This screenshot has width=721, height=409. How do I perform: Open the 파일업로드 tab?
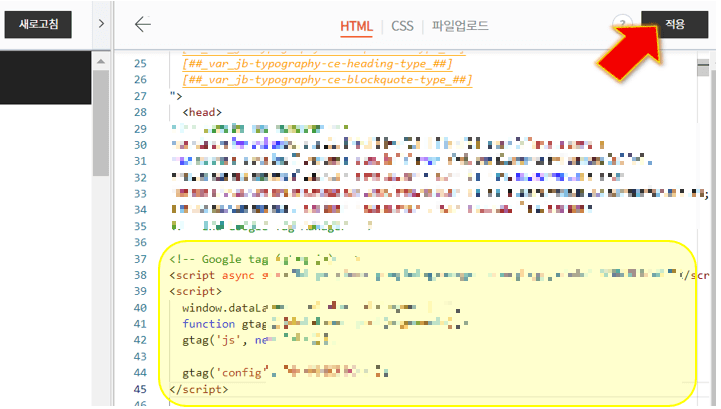point(460,25)
